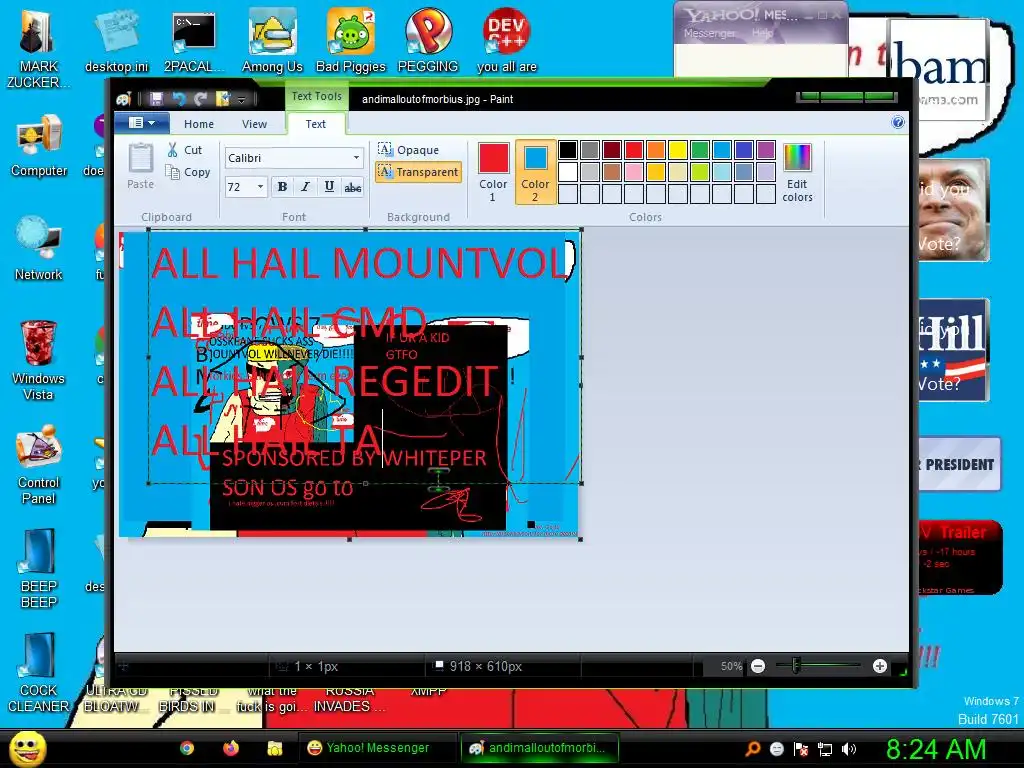This screenshot has height=768, width=1024.
Task: Select the BEEP BEEP desktop shortcut
Action: pyautogui.click(x=39, y=569)
